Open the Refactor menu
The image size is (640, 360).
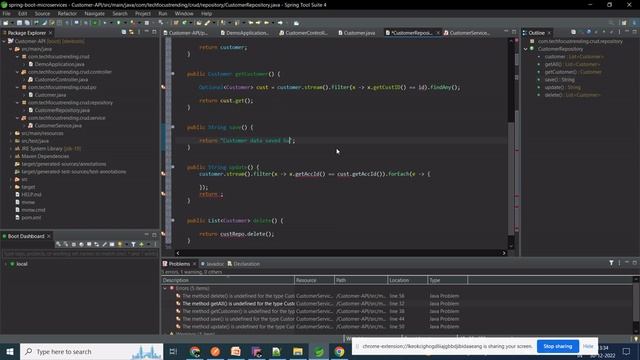coord(67,13)
